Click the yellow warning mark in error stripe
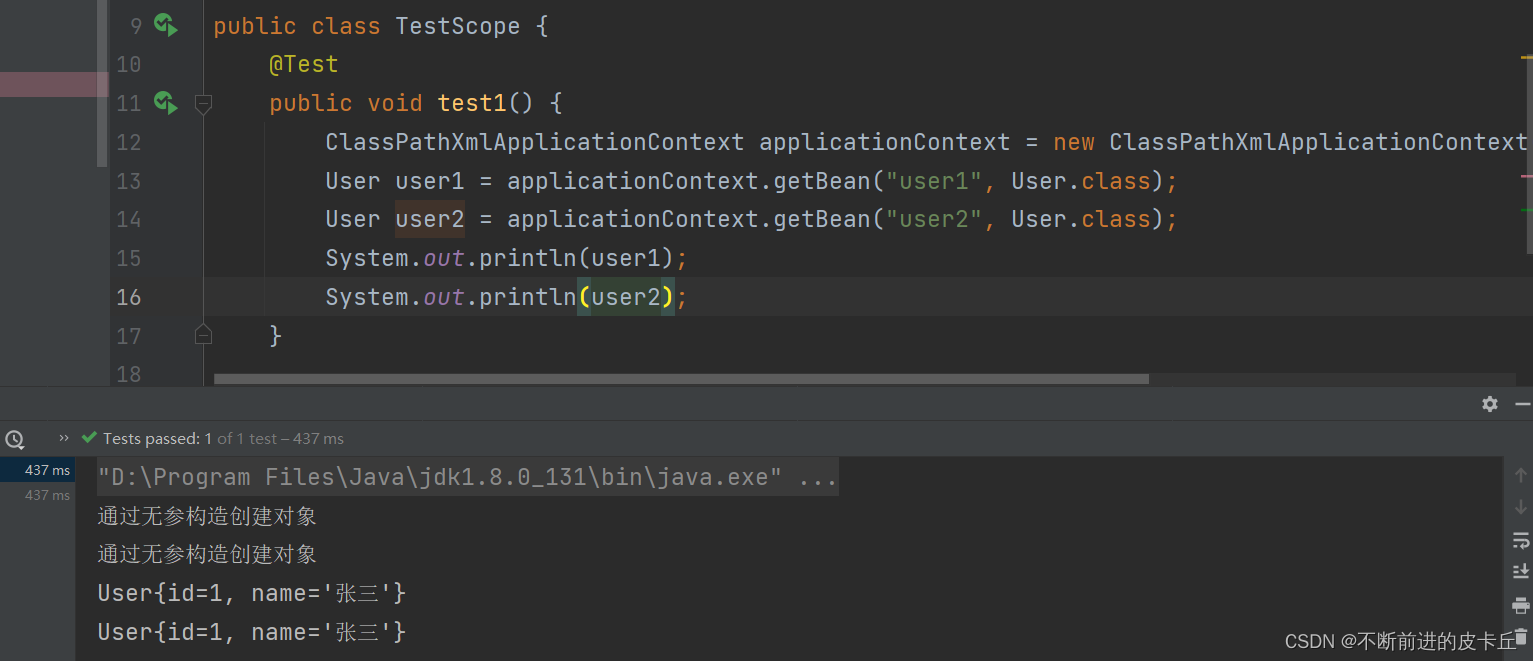This screenshot has width=1533, height=661. coord(1526,58)
